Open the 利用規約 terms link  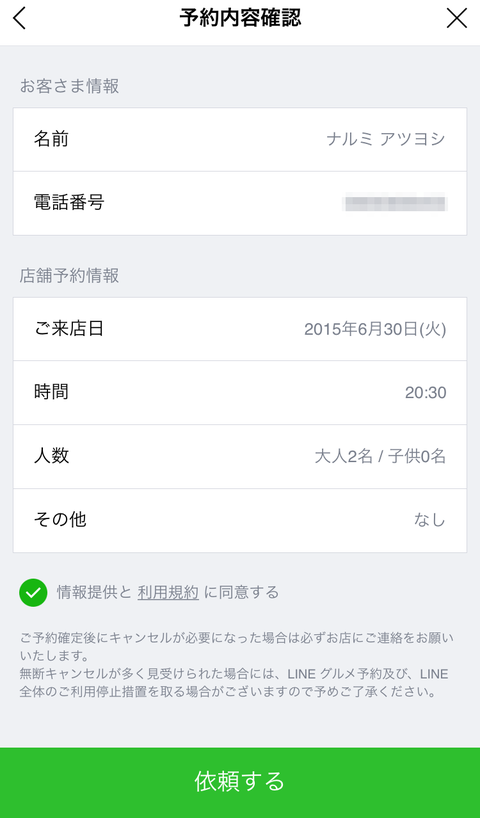pos(168,592)
